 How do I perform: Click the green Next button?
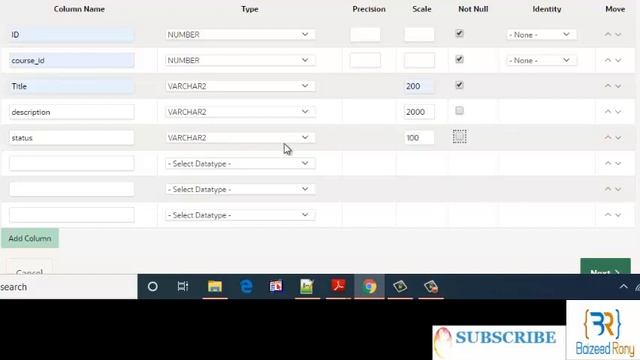tap(605, 267)
